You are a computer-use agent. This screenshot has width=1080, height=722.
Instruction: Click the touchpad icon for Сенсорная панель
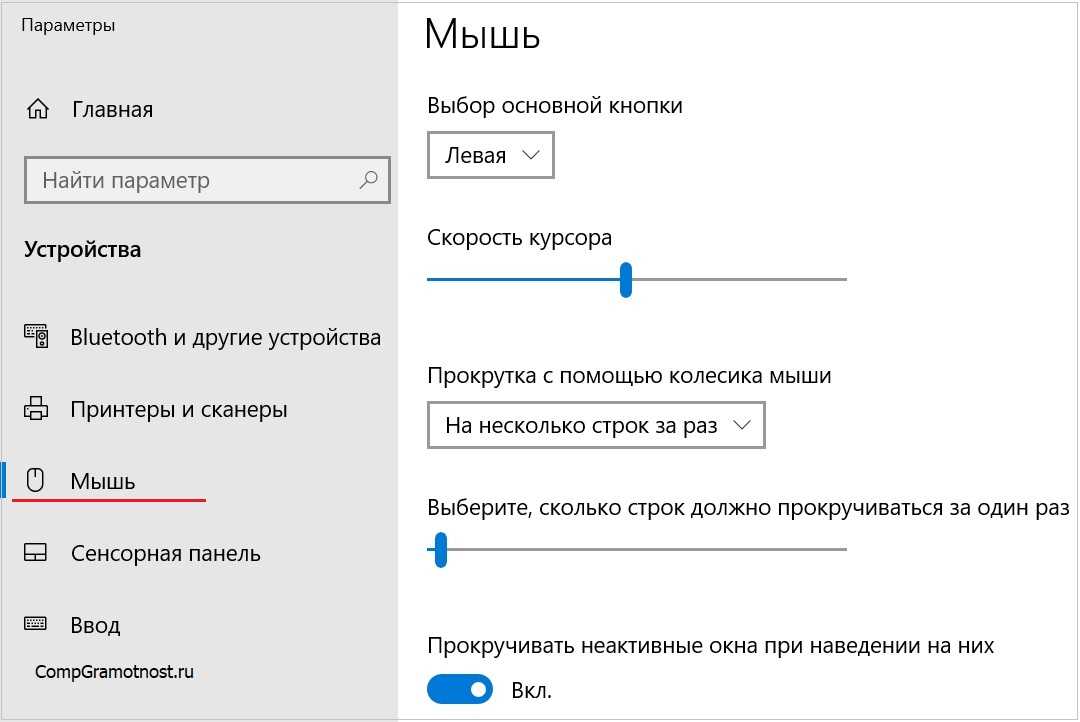click(x=36, y=553)
